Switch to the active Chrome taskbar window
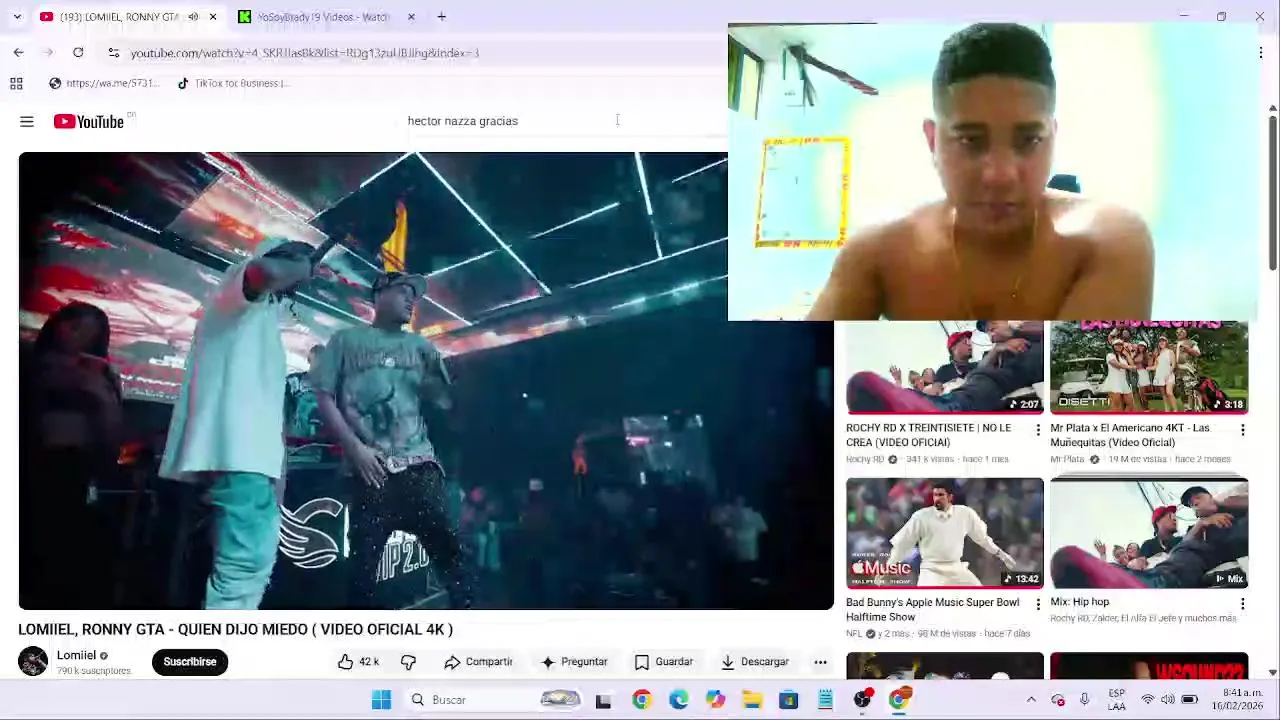This screenshot has height=720, width=1280. click(x=900, y=700)
